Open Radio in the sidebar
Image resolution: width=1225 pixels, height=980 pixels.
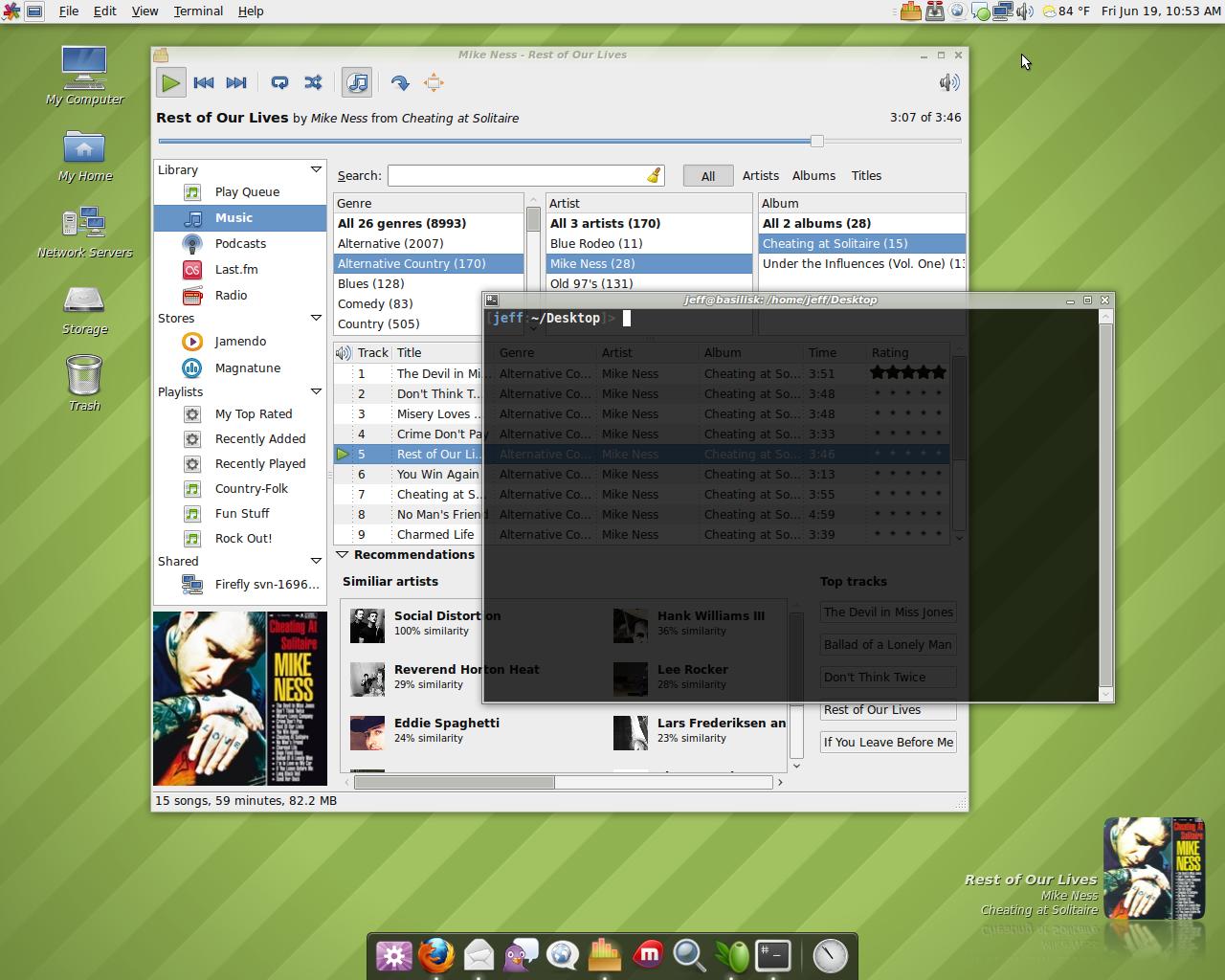[240, 295]
